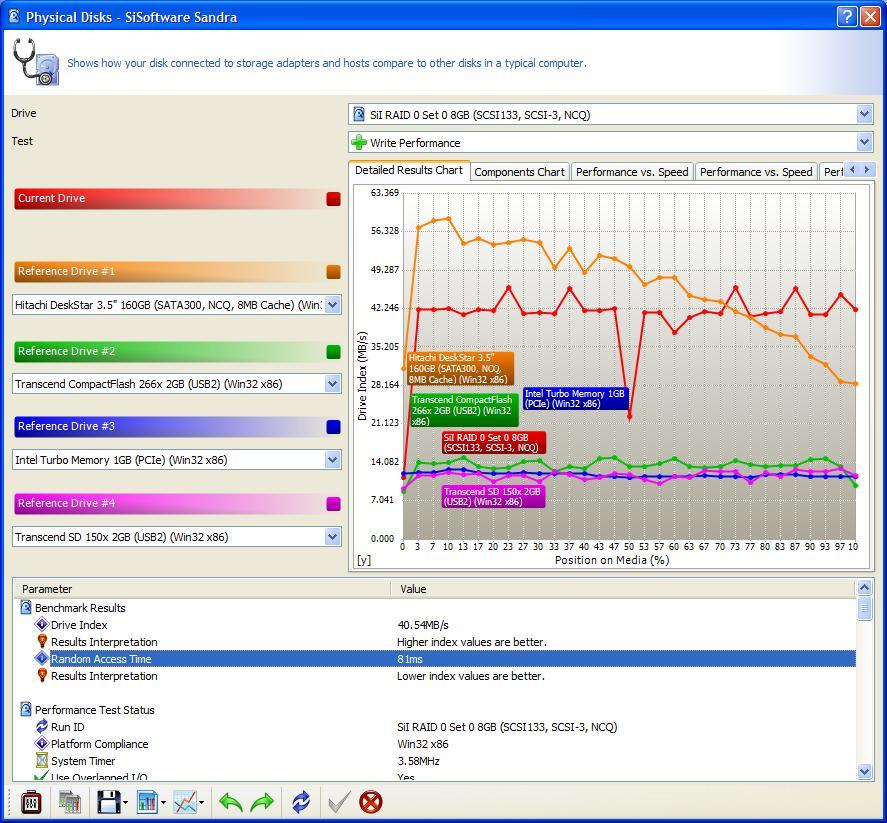This screenshot has height=823, width=887.
Task: Expand Reference Drive #3 Intel Turbo dropdown
Action: tap(333, 460)
